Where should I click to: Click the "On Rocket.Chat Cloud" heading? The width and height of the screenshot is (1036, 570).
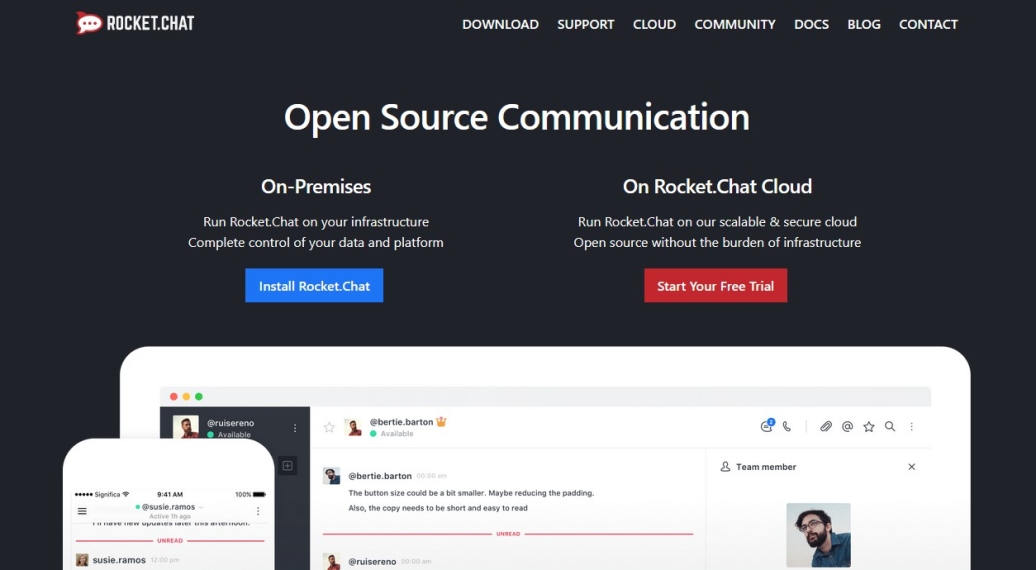click(717, 186)
